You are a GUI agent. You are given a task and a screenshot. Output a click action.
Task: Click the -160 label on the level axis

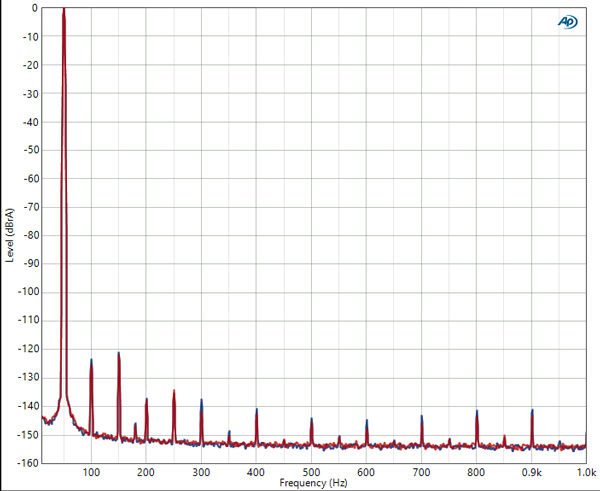click(x=28, y=463)
